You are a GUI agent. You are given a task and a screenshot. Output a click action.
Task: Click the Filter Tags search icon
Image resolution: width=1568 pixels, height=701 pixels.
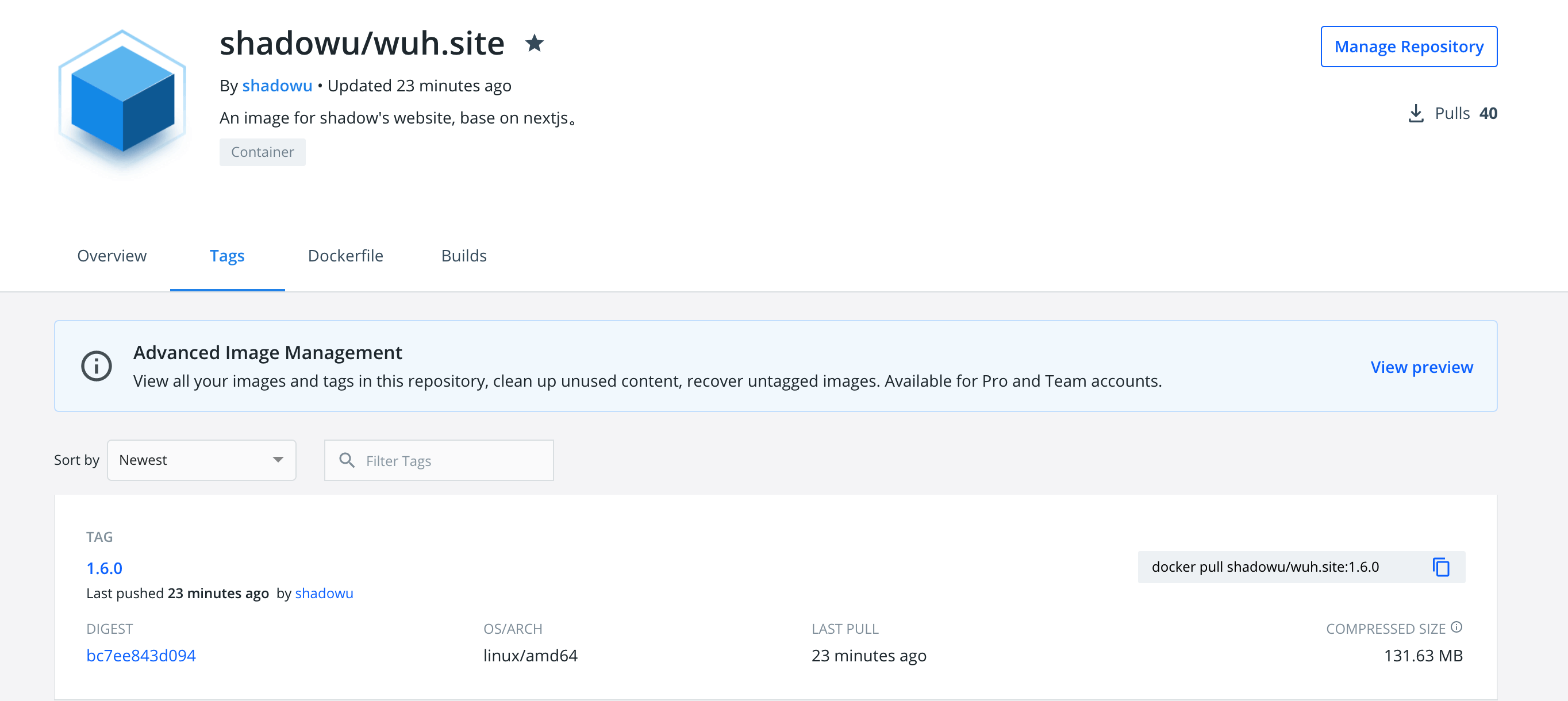click(x=347, y=460)
